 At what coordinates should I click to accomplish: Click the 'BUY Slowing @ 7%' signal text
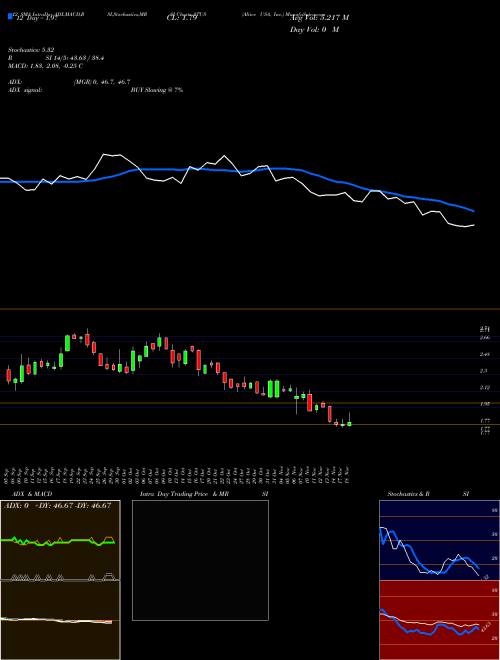157,90
